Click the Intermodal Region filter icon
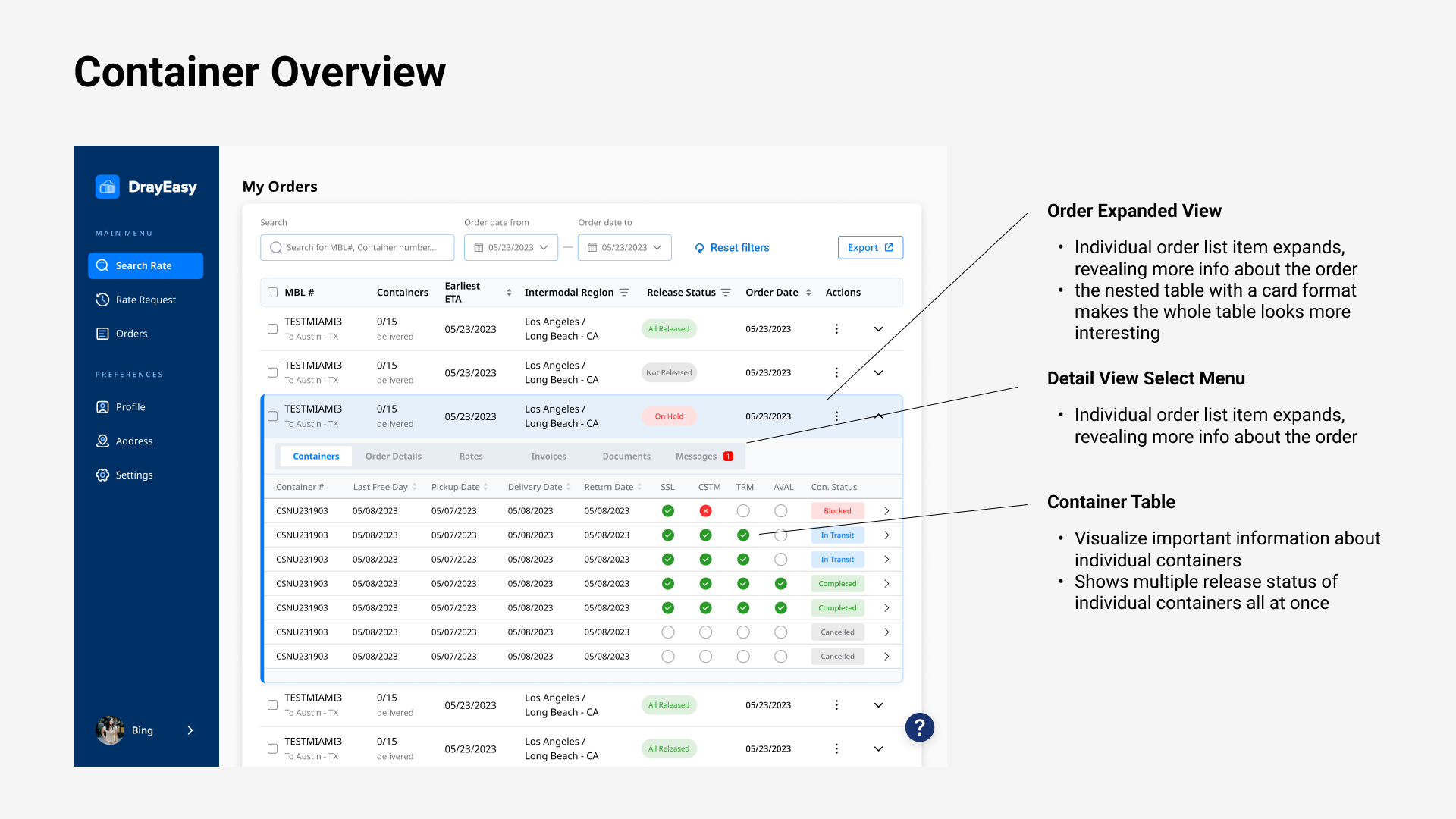The width and height of the screenshot is (1456, 819). (x=624, y=293)
